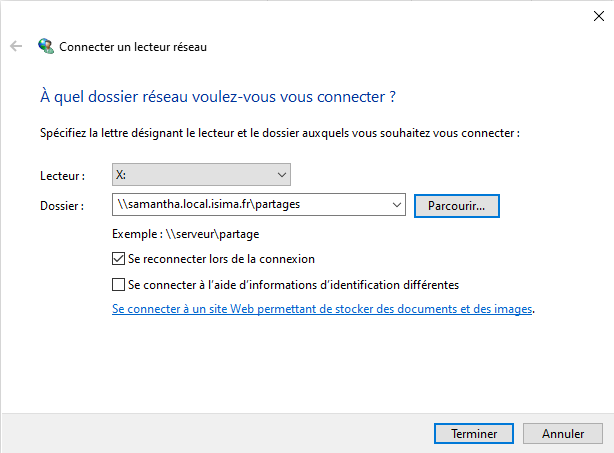Viewport: 614px width, 453px height.
Task: Open the link to connect to a site Web
Action: click(x=322, y=310)
